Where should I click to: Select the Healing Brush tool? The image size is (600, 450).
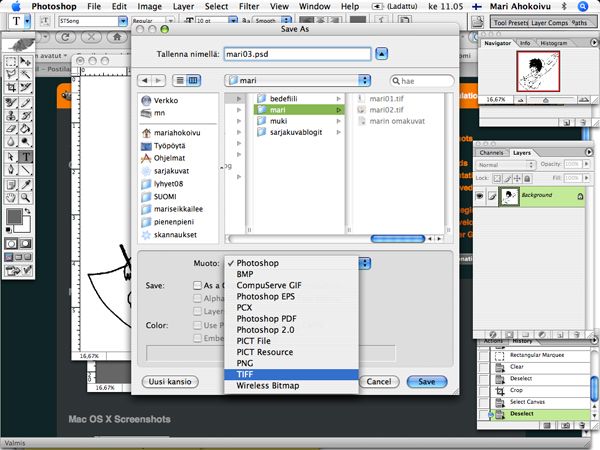pos(11,103)
